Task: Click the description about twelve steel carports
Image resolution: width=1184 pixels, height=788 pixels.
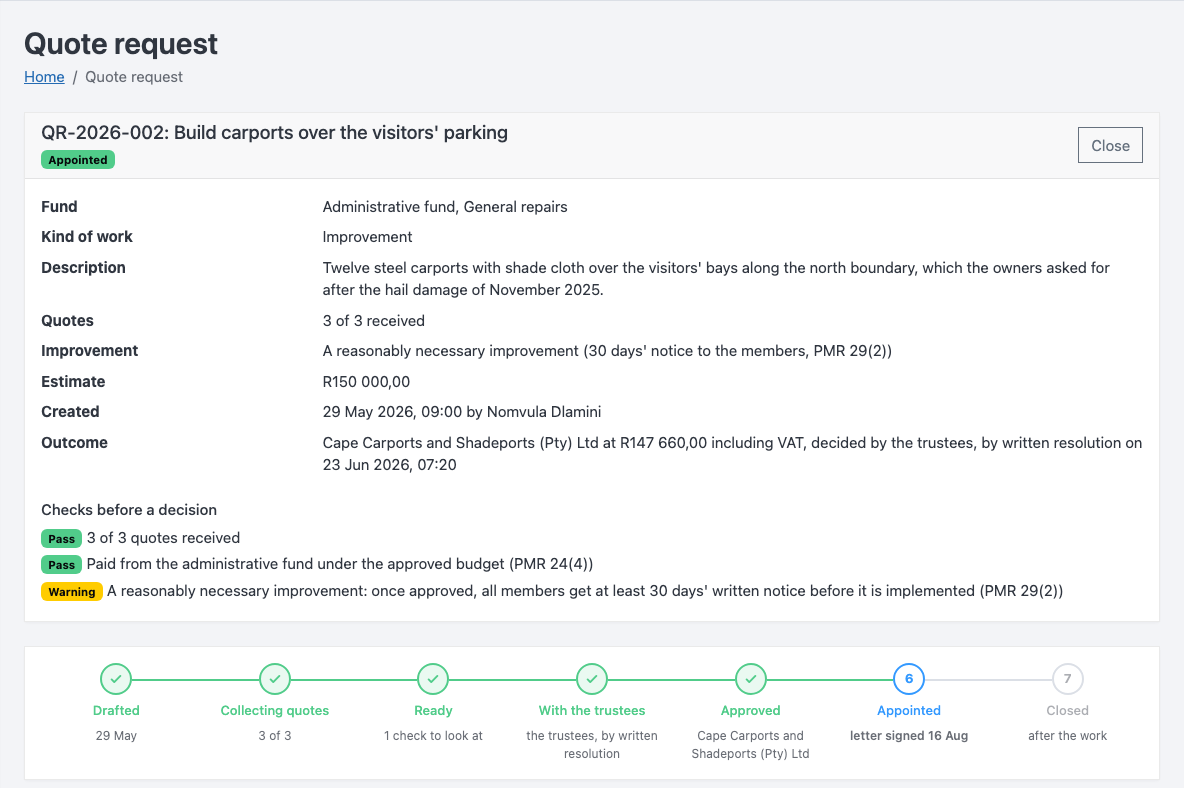Action: coord(716,279)
